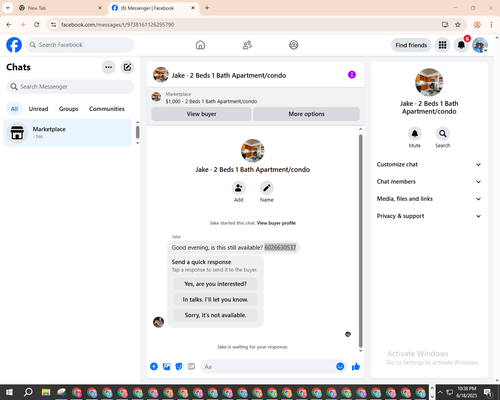
Task: Click the '$1,000 - 2 Beds 1 Bath Apartment/condo' text
Action: [x=211, y=101]
